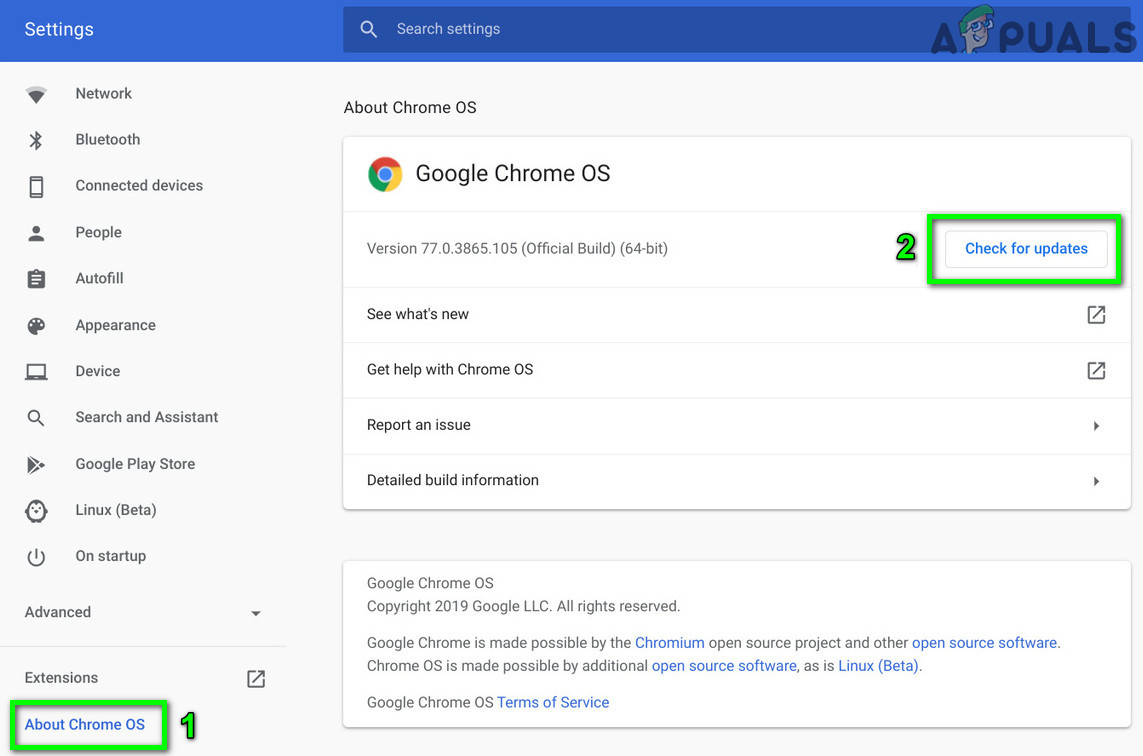
Task: Select About Chrome OS in sidebar
Action: tap(85, 724)
